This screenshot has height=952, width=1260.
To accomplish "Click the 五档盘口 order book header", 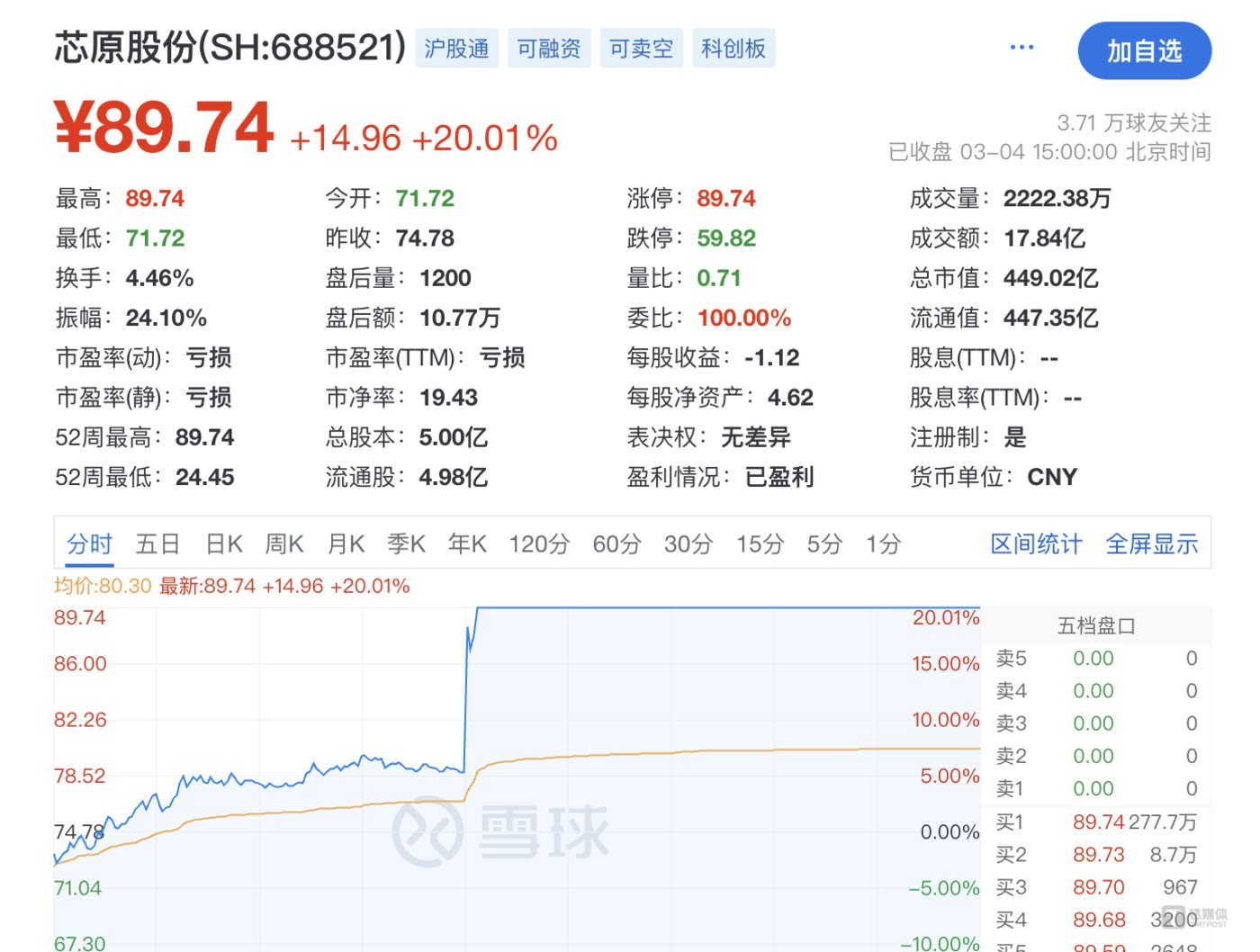I will point(1095,626).
